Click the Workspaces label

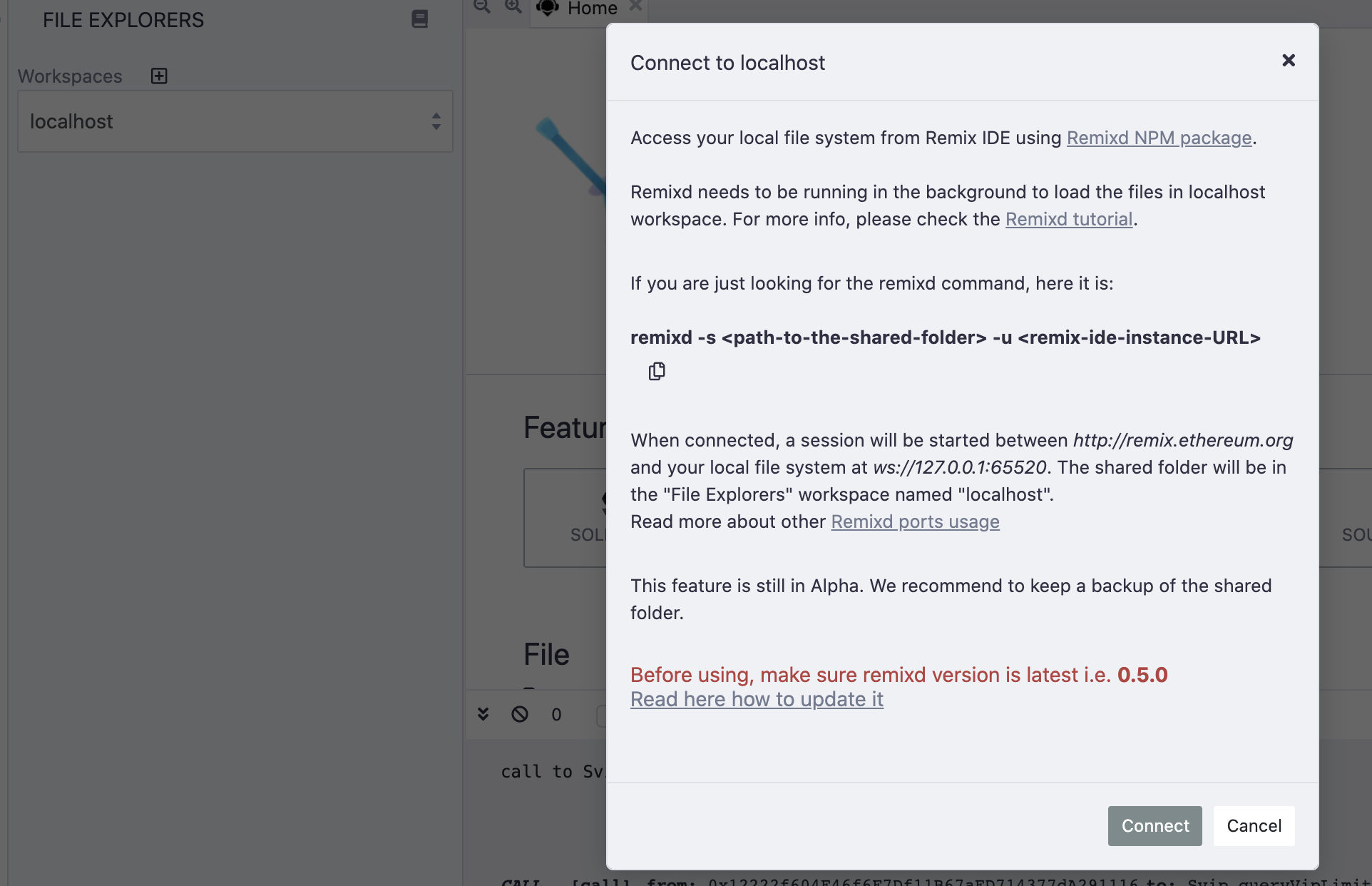coord(70,76)
